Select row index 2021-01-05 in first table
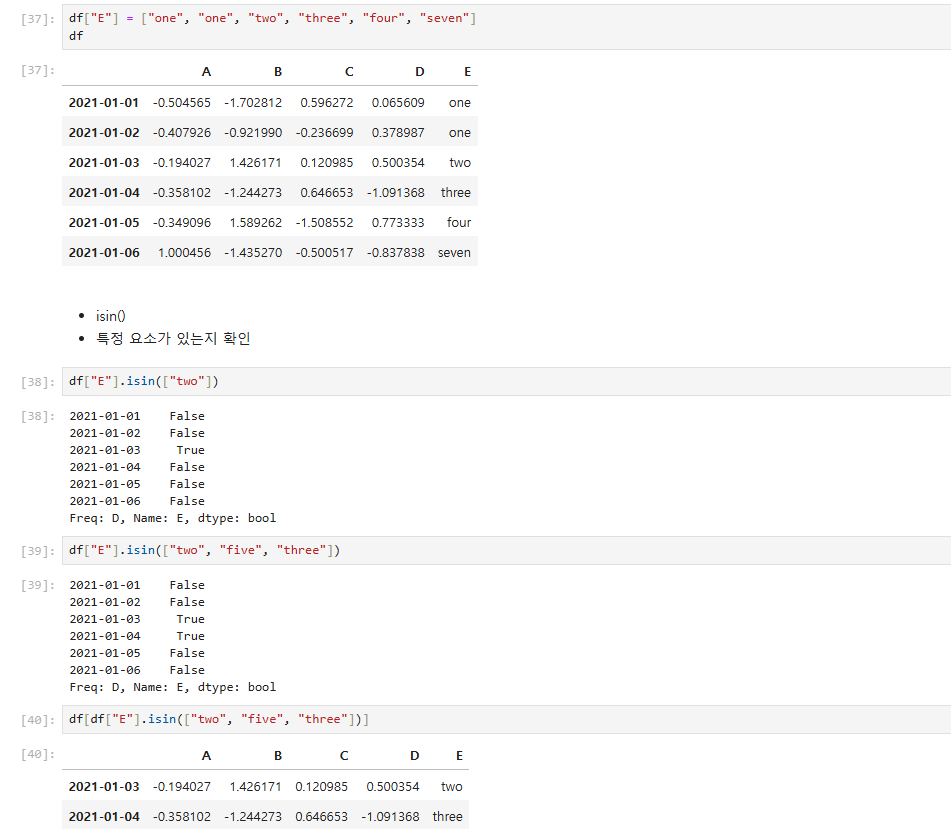Viewport: 951px width, 829px height. [104, 223]
